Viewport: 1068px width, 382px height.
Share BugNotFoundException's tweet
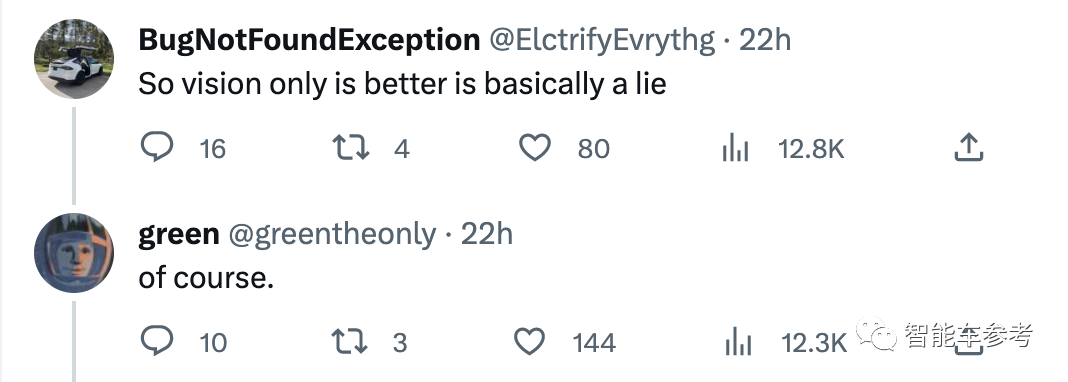click(x=969, y=147)
